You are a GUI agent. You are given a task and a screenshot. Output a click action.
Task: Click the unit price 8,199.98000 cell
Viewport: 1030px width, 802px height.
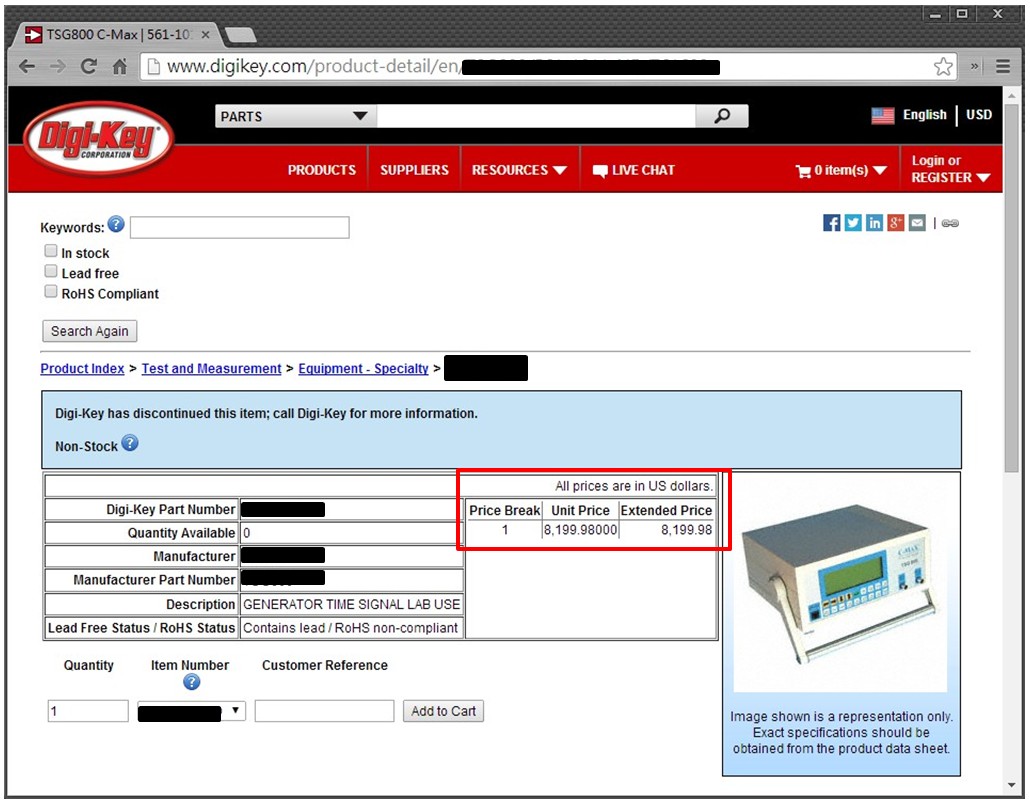click(581, 530)
